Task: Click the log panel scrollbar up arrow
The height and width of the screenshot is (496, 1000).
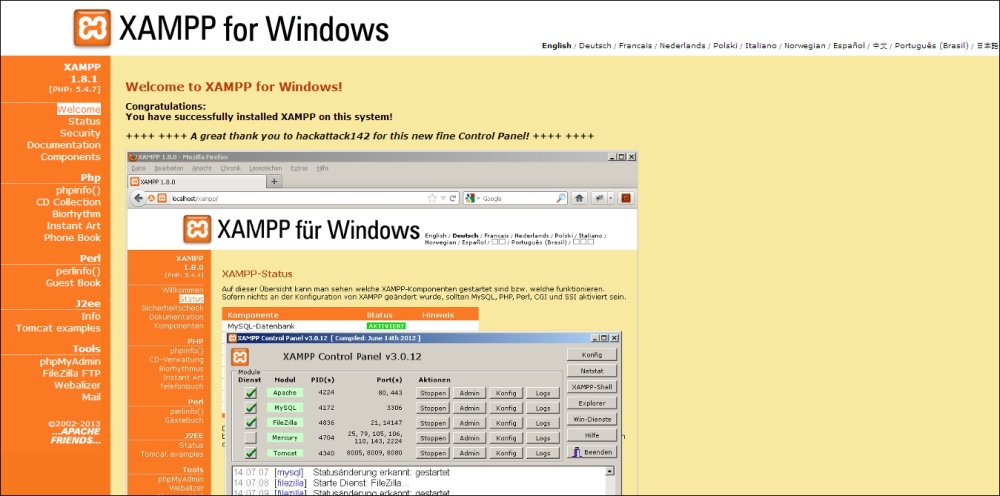Action: [x=612, y=471]
